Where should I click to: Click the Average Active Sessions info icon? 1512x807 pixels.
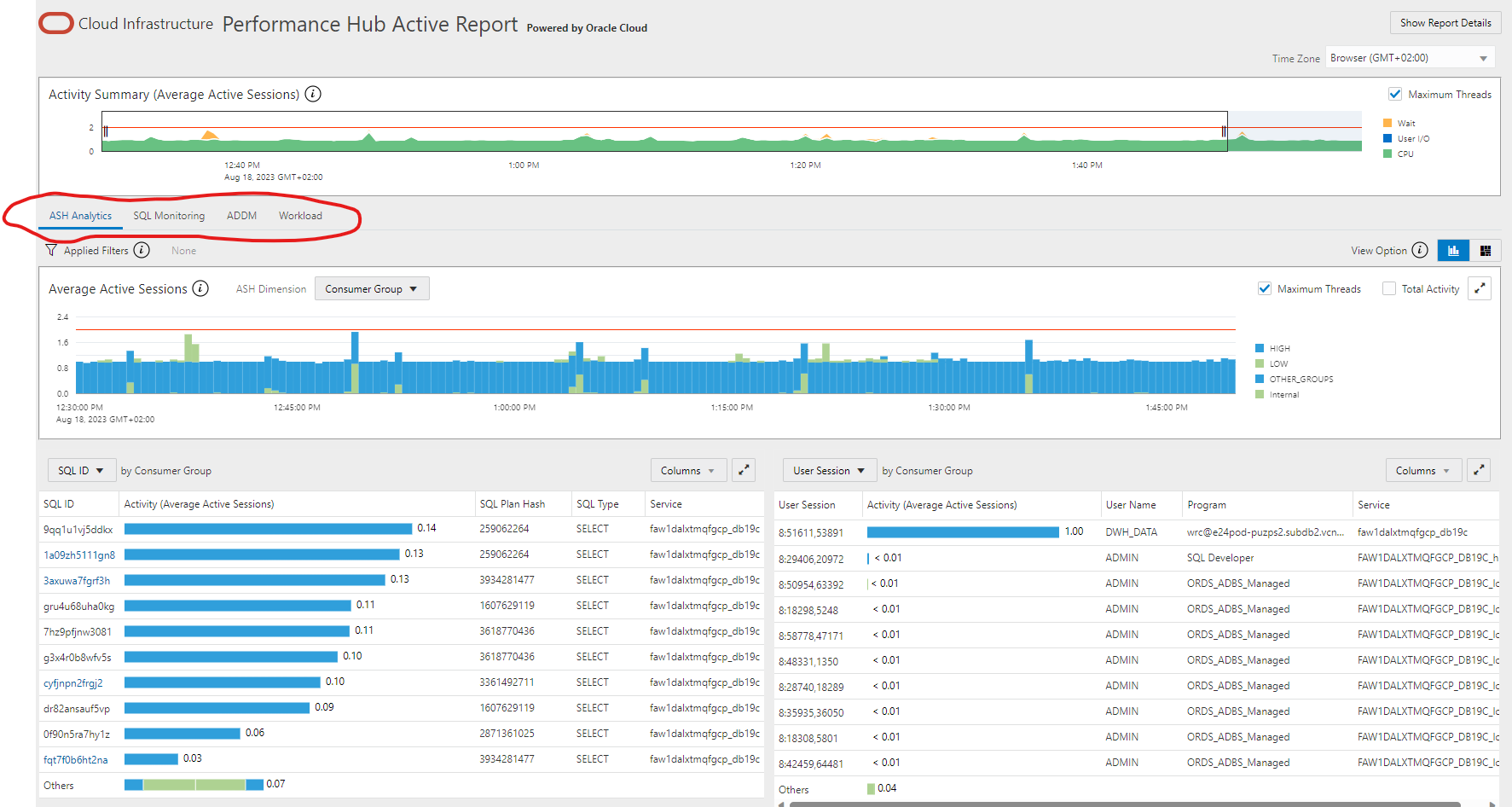200,288
